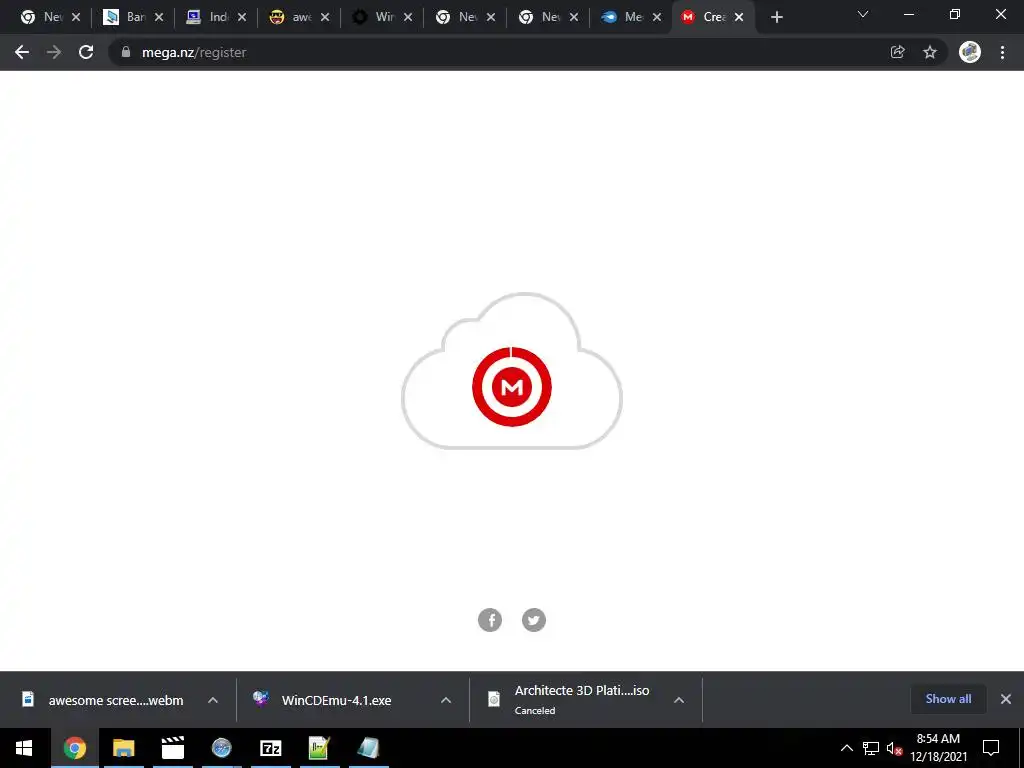The width and height of the screenshot is (1024, 768).
Task: Close the Bar tab
Action: [159, 18]
